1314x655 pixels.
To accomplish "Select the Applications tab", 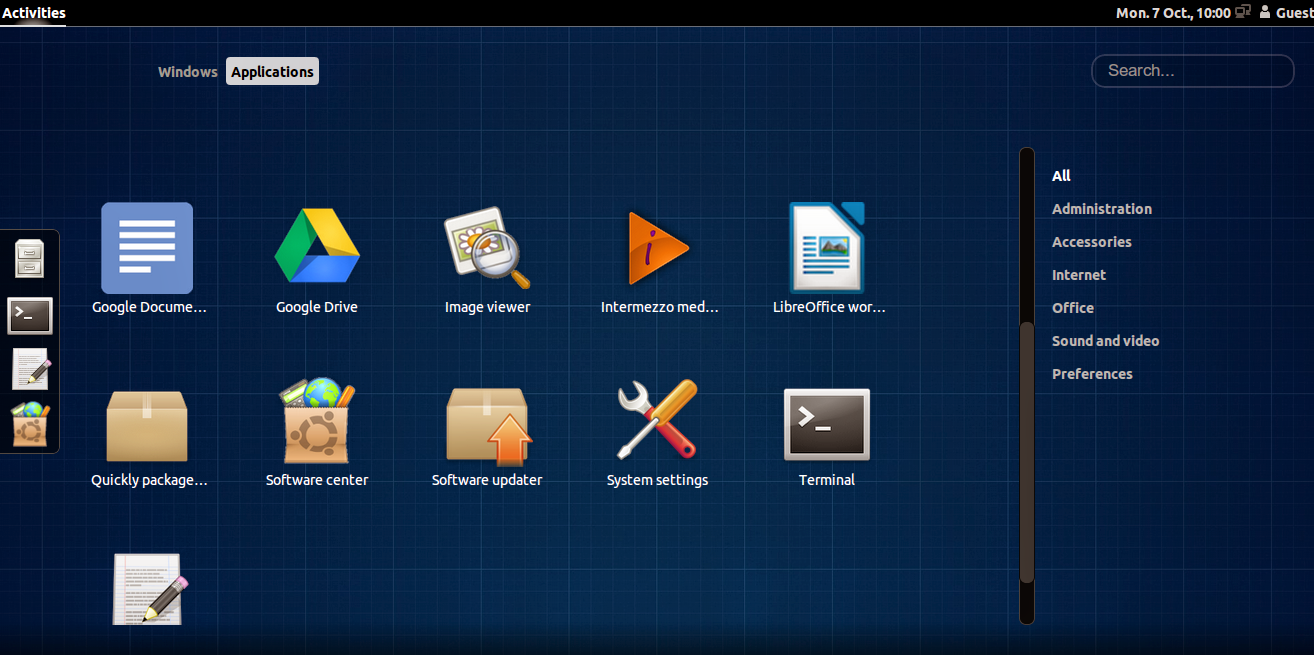I will [272, 71].
